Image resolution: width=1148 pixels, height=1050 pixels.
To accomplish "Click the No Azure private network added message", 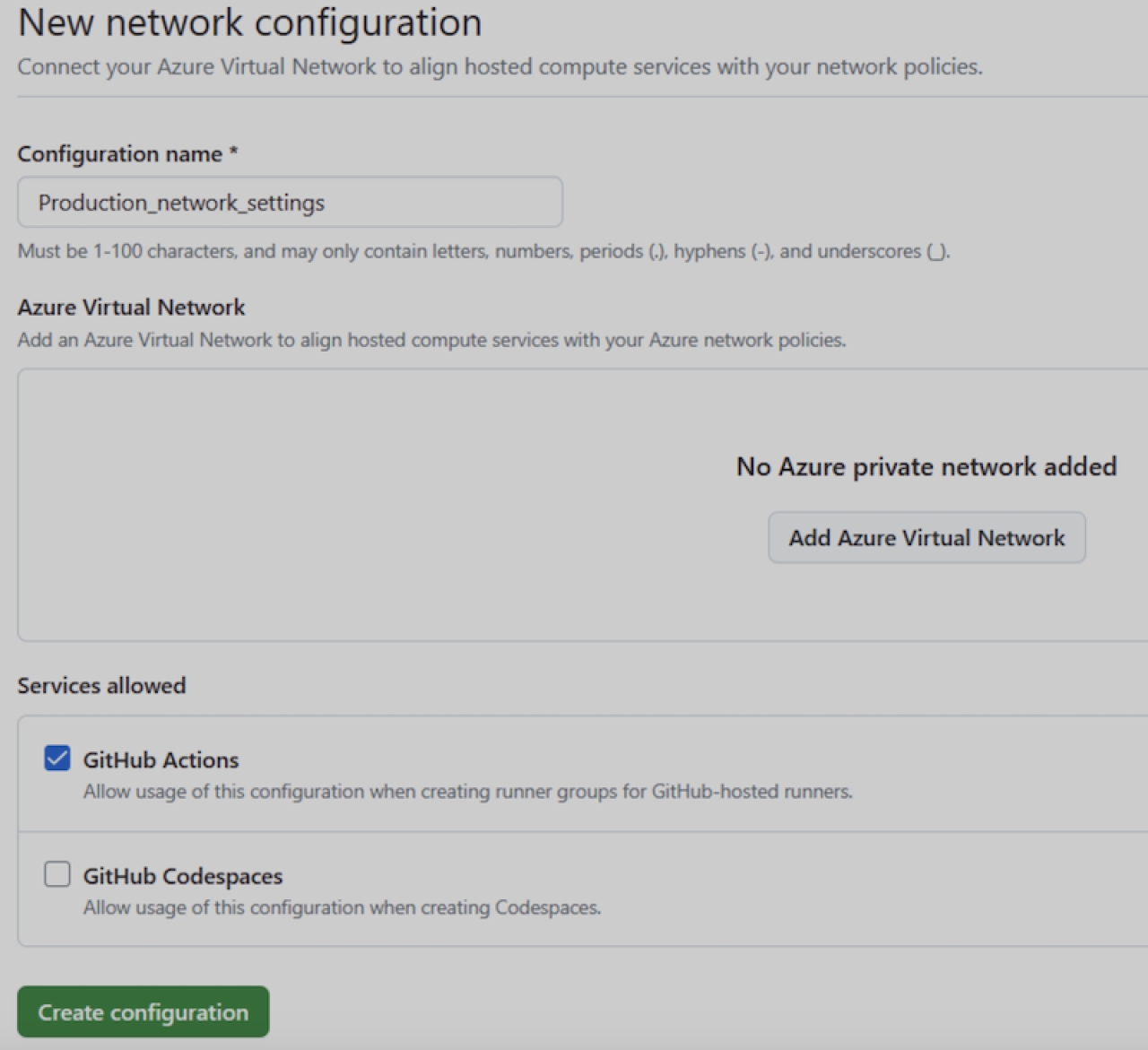I will pyautogui.click(x=926, y=467).
